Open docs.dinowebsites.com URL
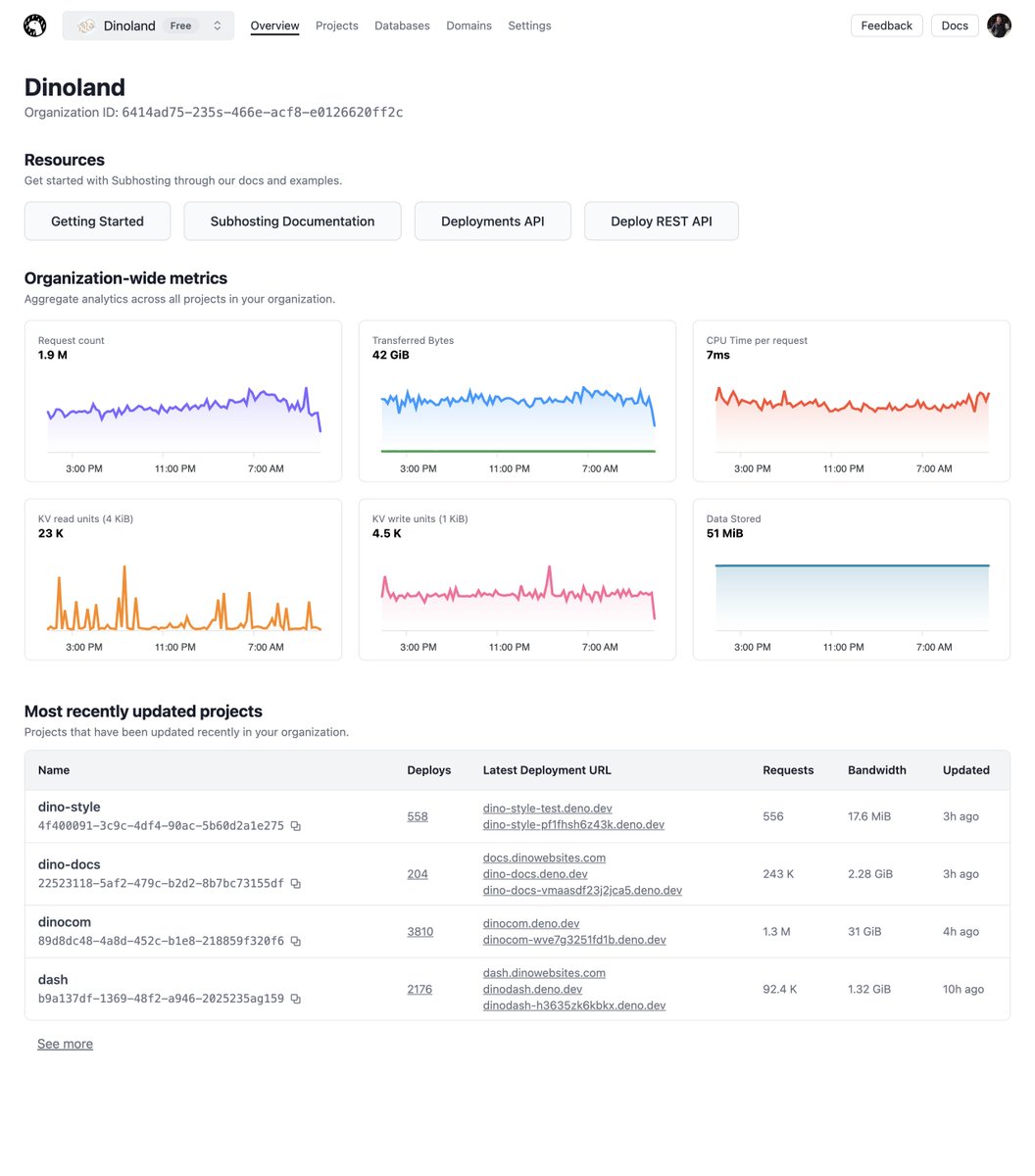The width and height of the screenshot is (1035, 1176). pos(544,857)
